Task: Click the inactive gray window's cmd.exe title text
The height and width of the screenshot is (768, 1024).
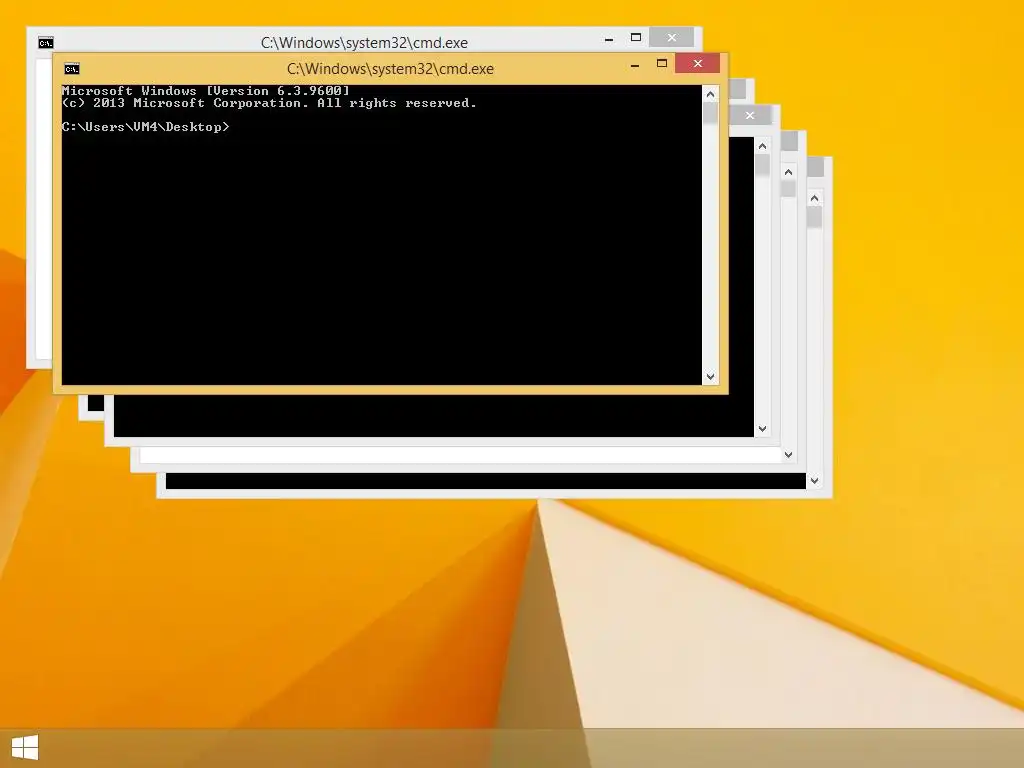Action: (364, 42)
